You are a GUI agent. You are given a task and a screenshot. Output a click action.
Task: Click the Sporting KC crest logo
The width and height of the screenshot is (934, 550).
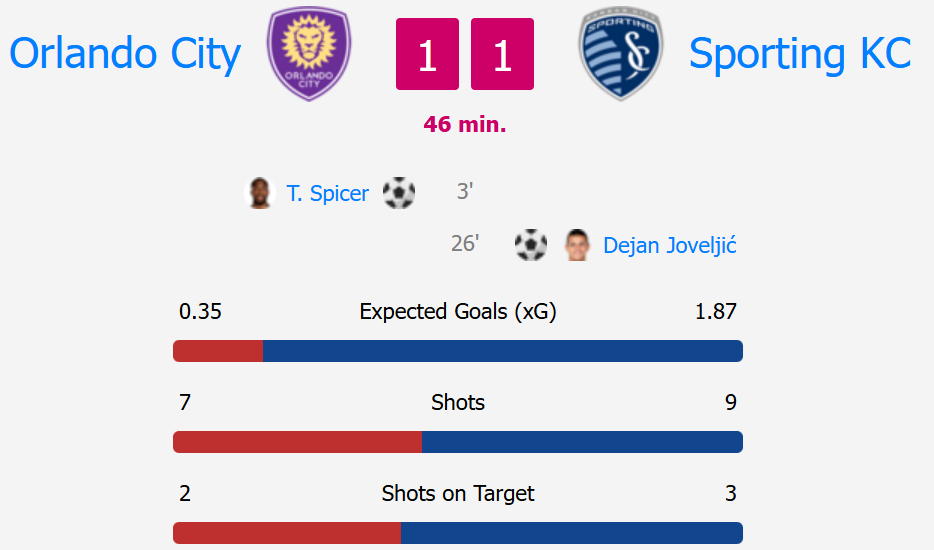click(x=621, y=54)
